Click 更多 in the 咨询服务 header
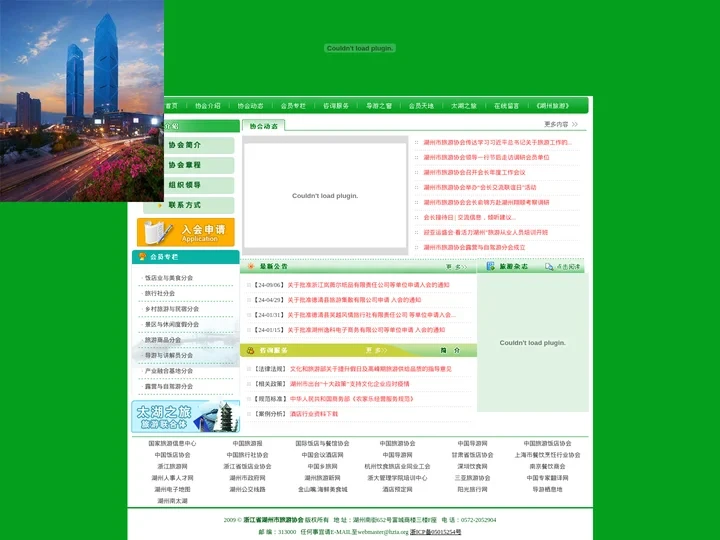The height and width of the screenshot is (540, 720). [377, 350]
